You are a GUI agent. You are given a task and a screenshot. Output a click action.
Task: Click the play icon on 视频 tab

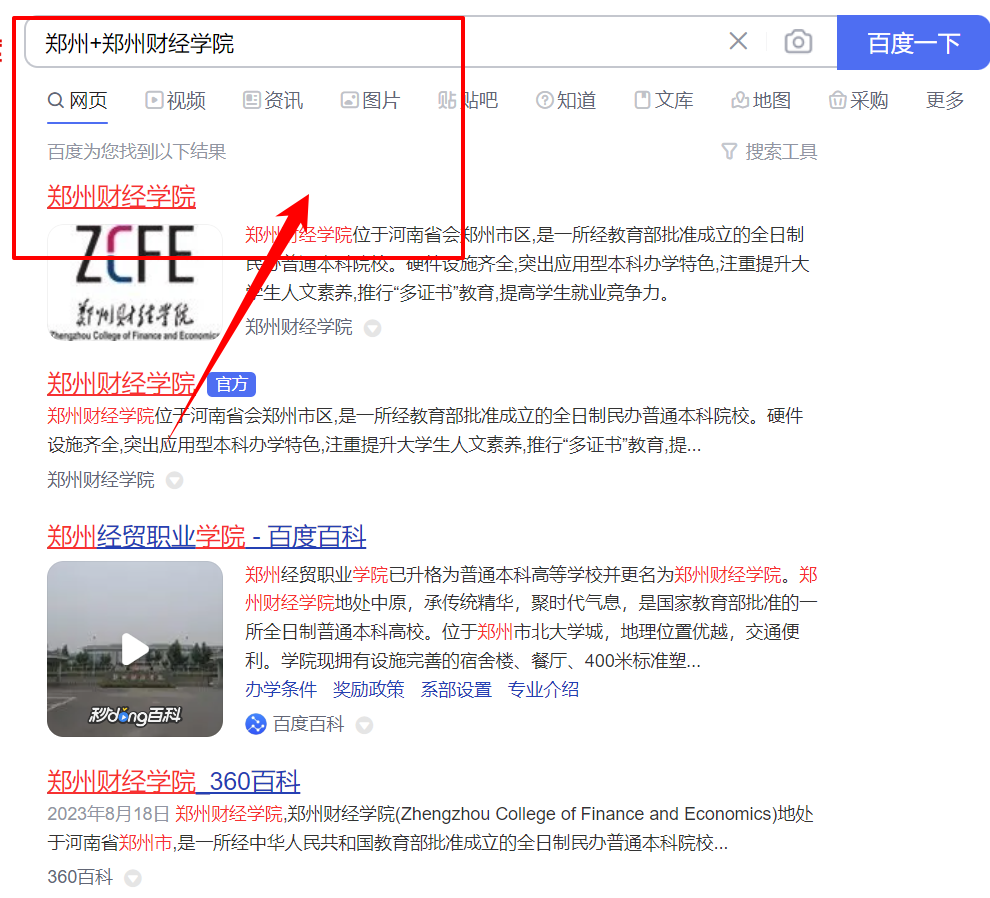pyautogui.click(x=154, y=100)
